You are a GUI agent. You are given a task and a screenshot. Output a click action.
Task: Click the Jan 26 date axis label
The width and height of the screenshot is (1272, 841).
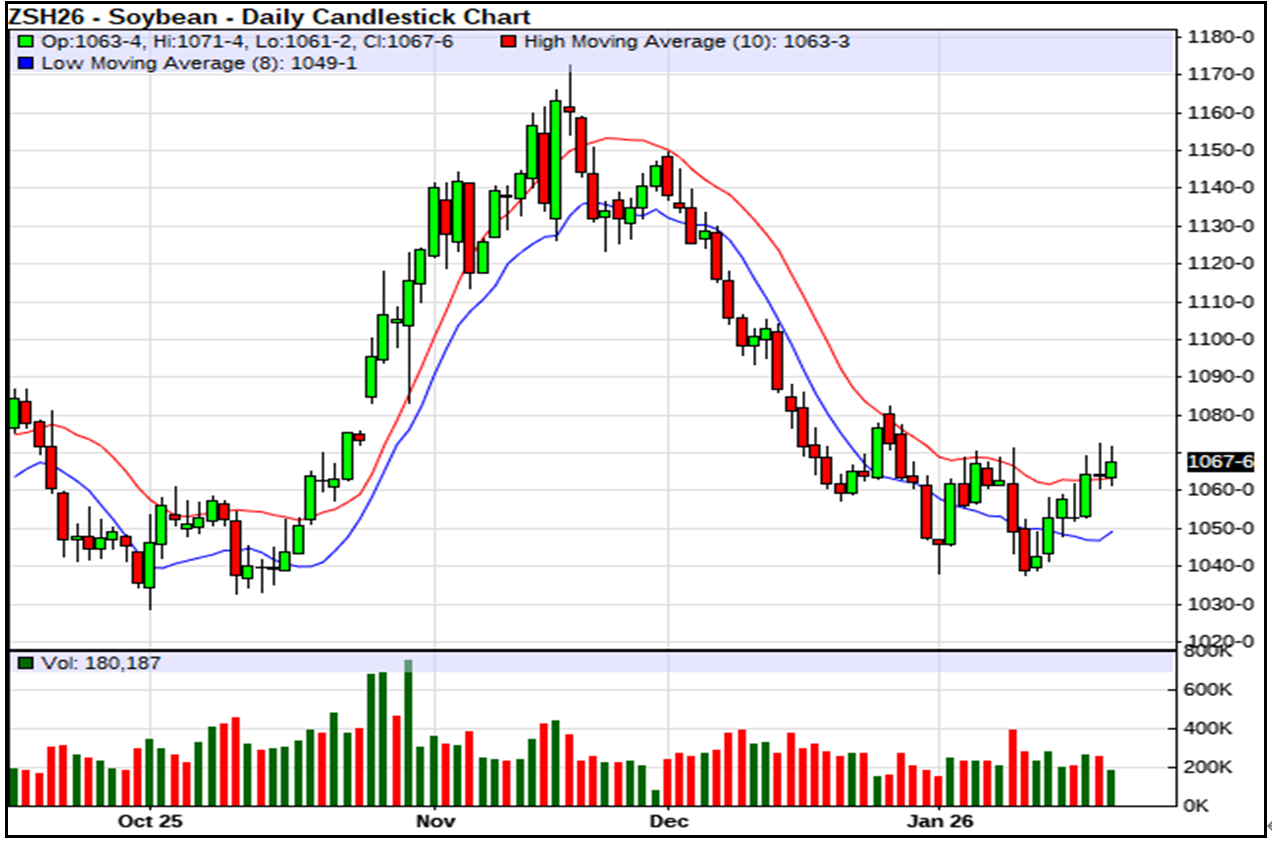point(940,822)
